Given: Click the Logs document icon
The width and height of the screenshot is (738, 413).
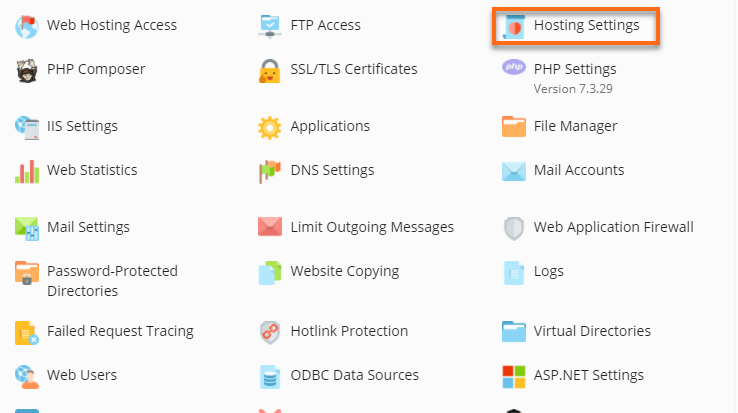Looking at the screenshot, I should tap(513, 273).
